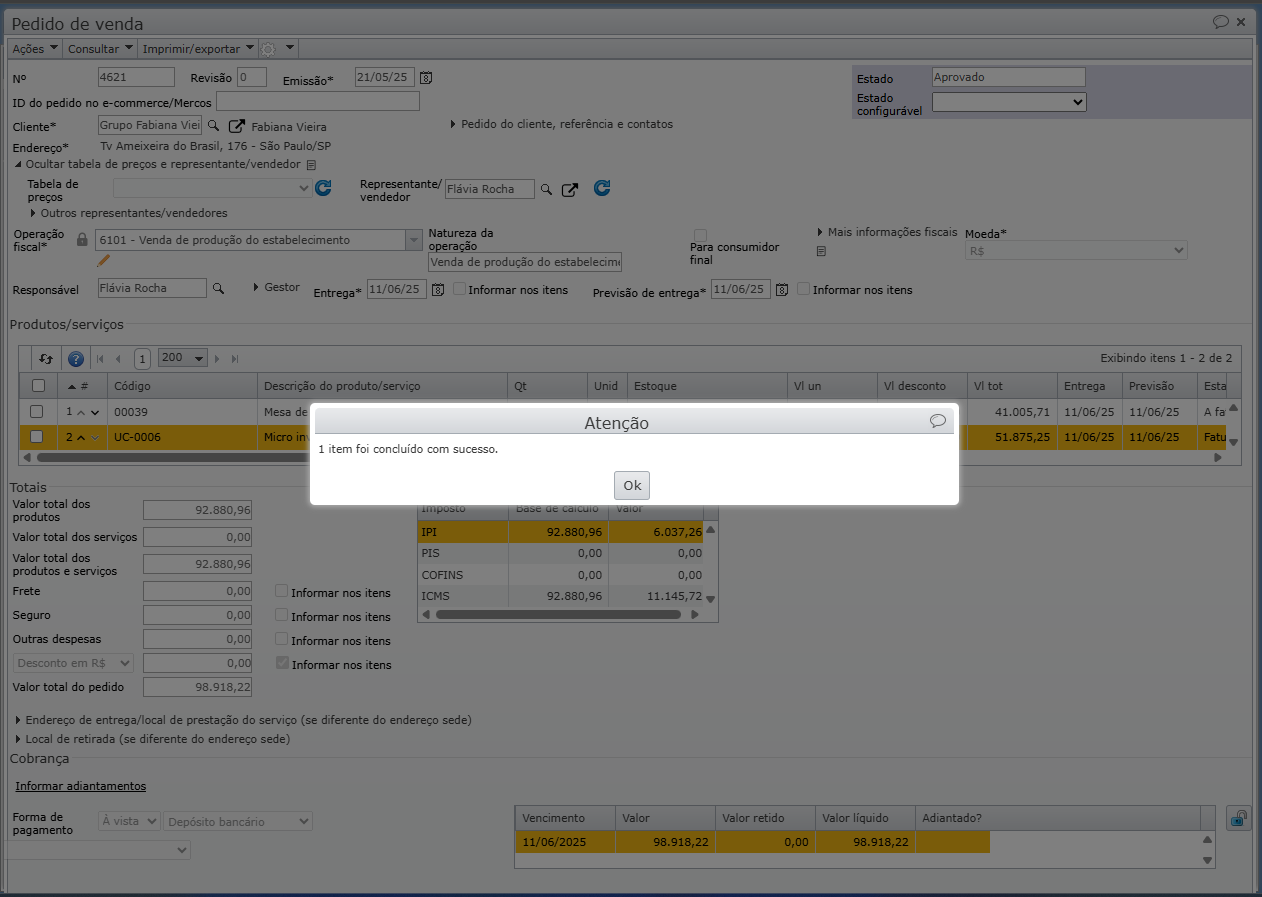Image resolution: width=1262 pixels, height=897 pixels.
Task: Open the Ações menu
Action: click(x=35, y=48)
